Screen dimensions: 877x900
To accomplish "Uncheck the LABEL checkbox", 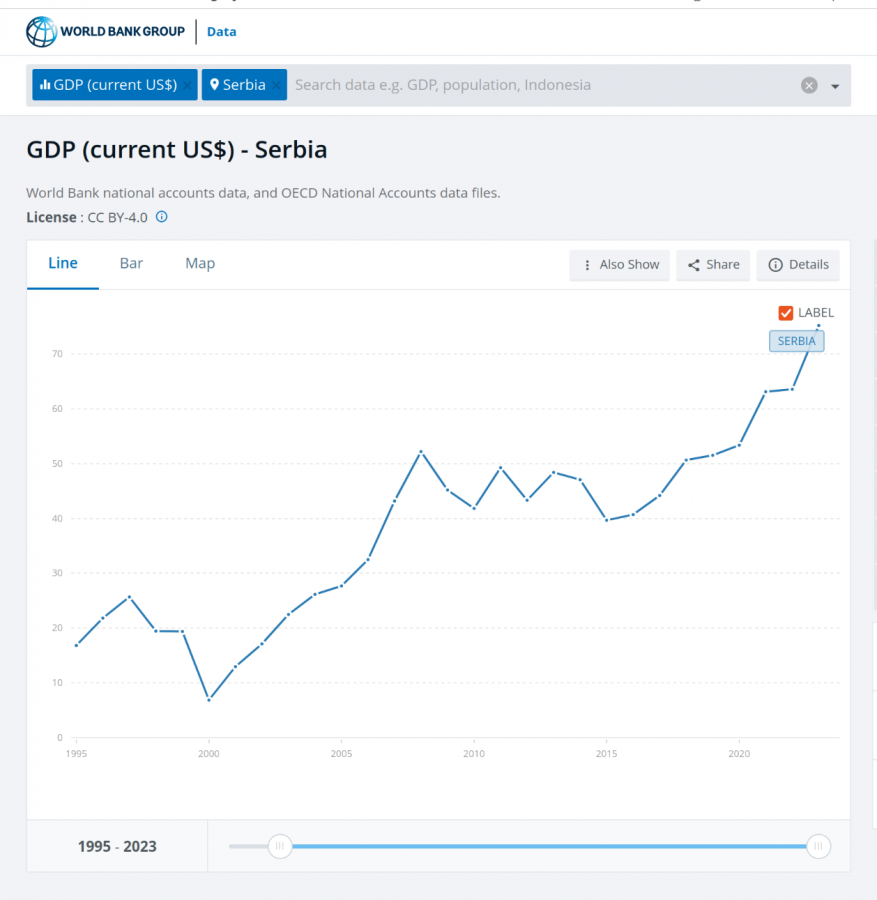I will [x=786, y=313].
